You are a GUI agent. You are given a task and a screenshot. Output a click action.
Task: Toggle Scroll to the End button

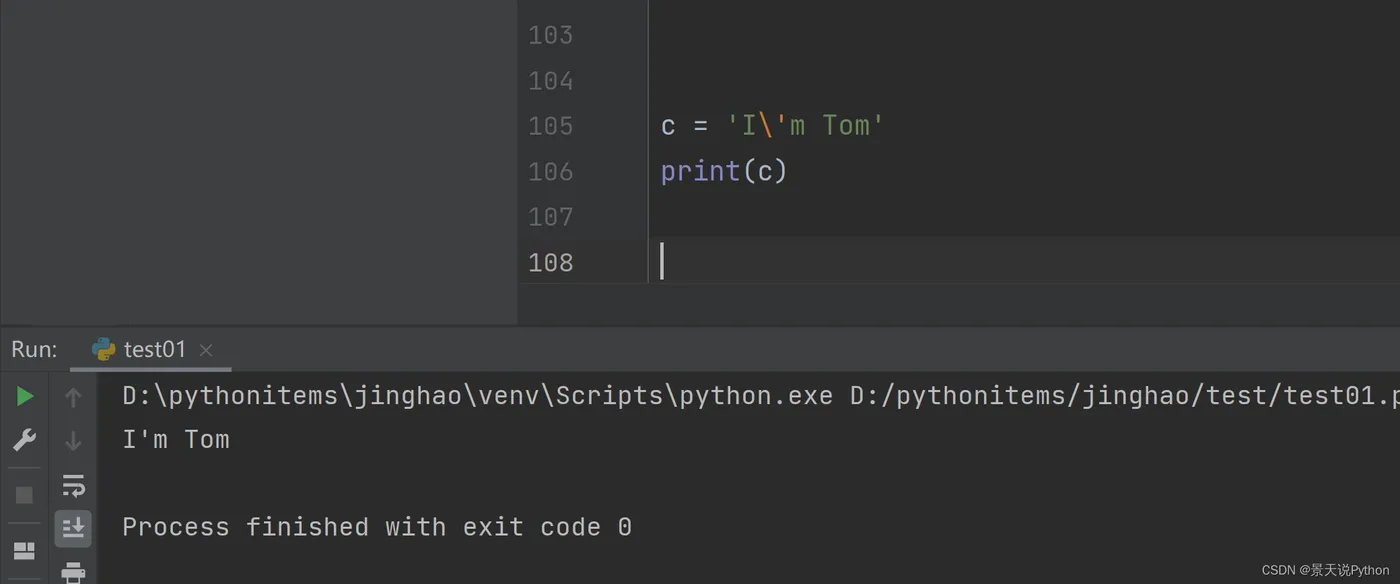click(x=73, y=529)
